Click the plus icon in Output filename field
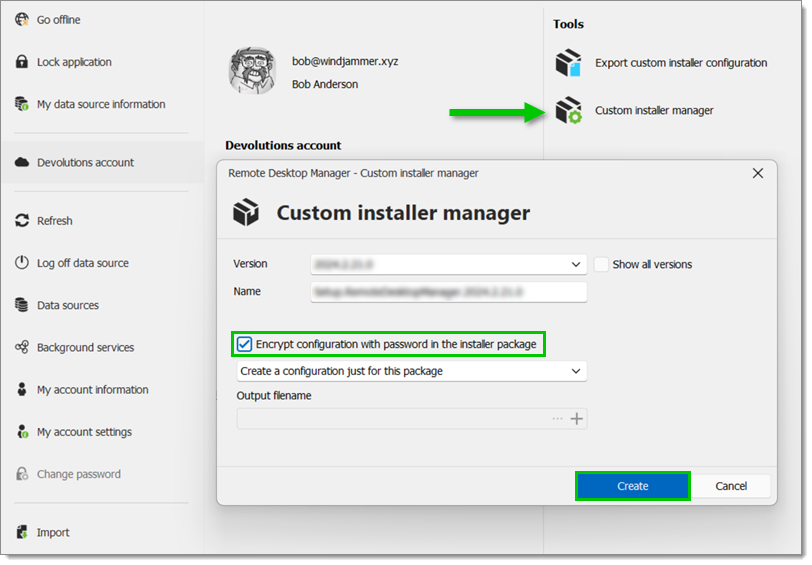This screenshot has height=565, width=812. [x=576, y=418]
